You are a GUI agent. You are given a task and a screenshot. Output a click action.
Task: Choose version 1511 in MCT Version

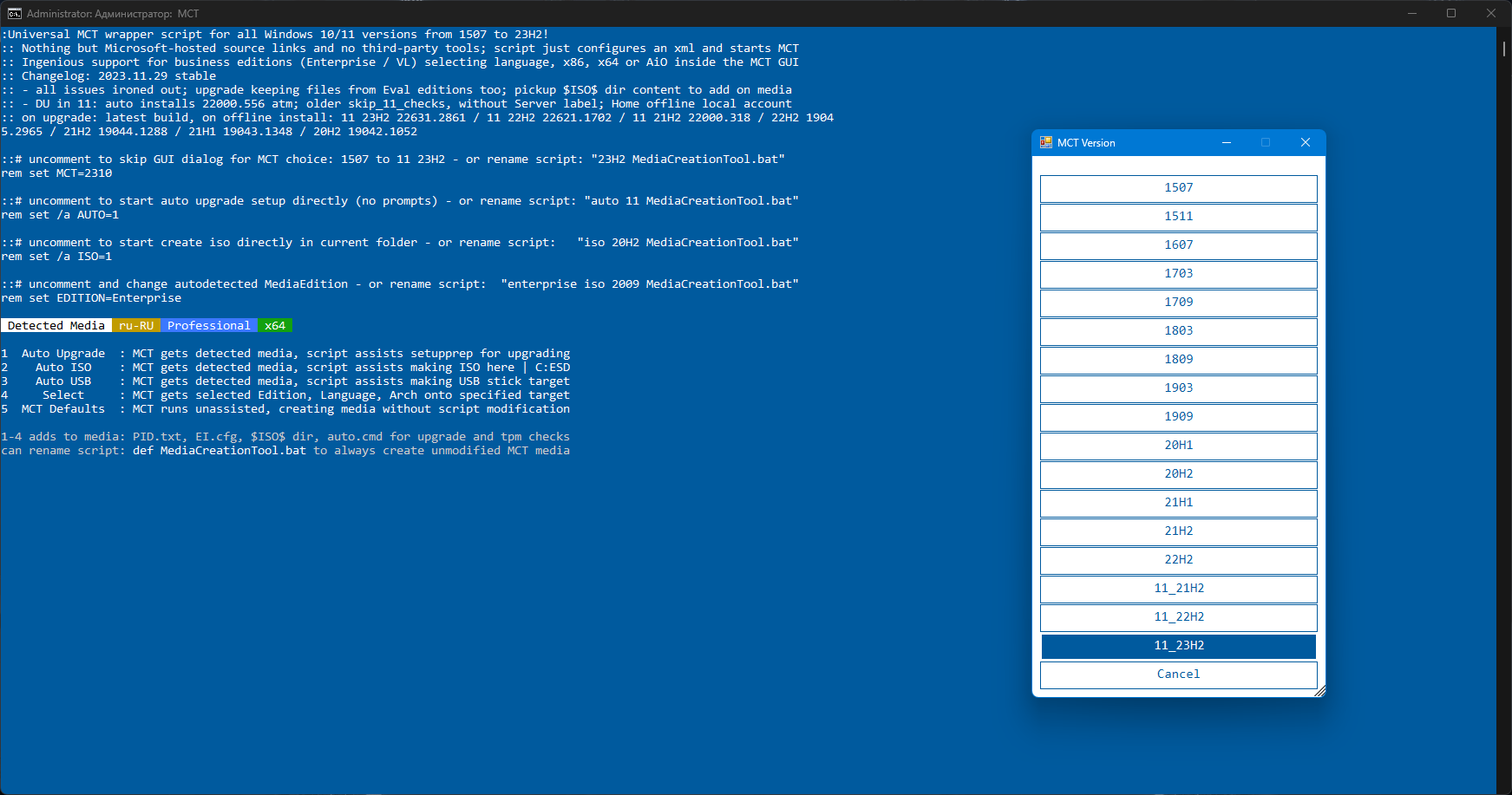coord(1178,217)
